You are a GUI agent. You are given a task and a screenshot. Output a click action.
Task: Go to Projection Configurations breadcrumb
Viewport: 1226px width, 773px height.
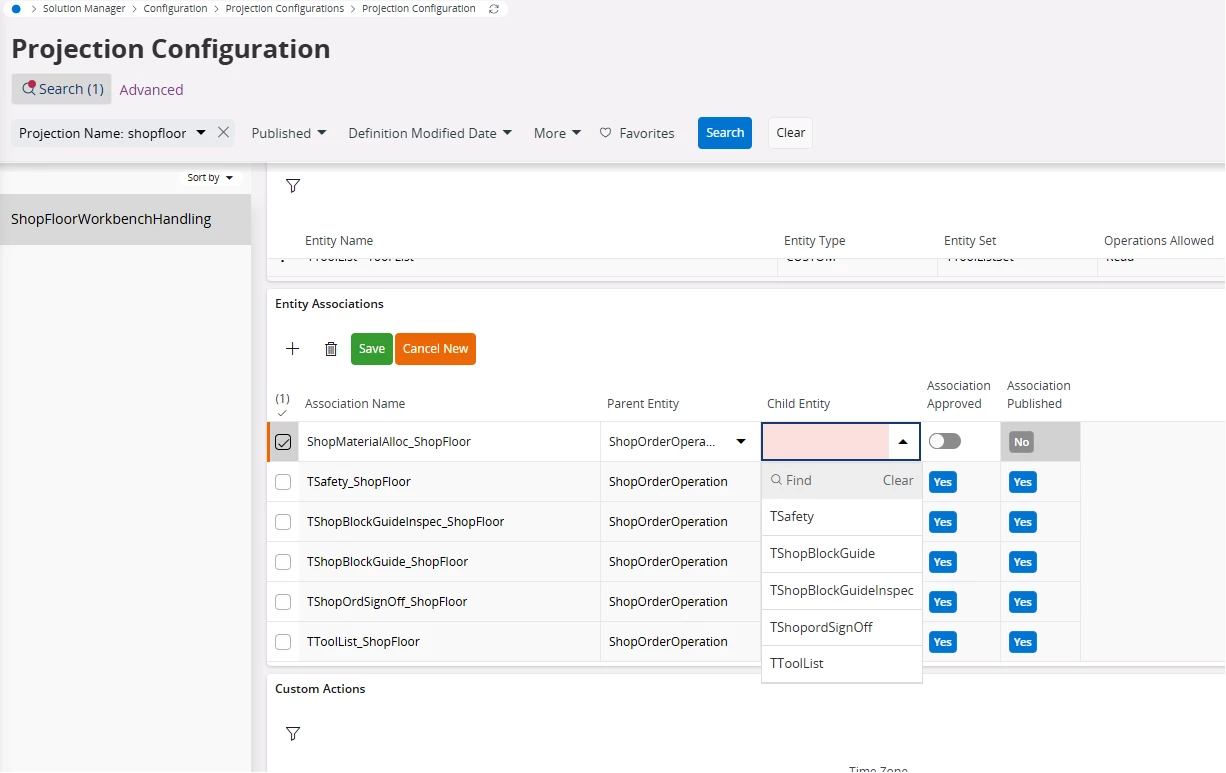[x=284, y=8]
